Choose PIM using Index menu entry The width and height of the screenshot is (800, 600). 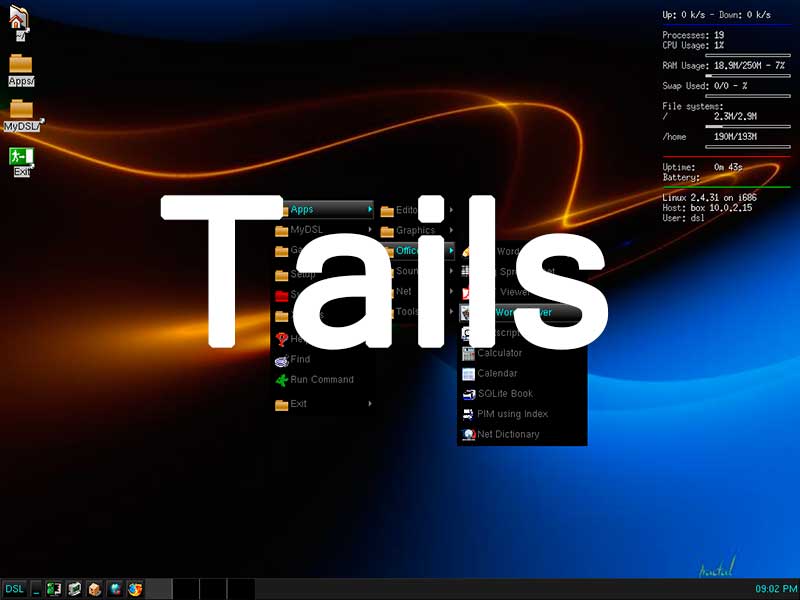tap(512, 414)
